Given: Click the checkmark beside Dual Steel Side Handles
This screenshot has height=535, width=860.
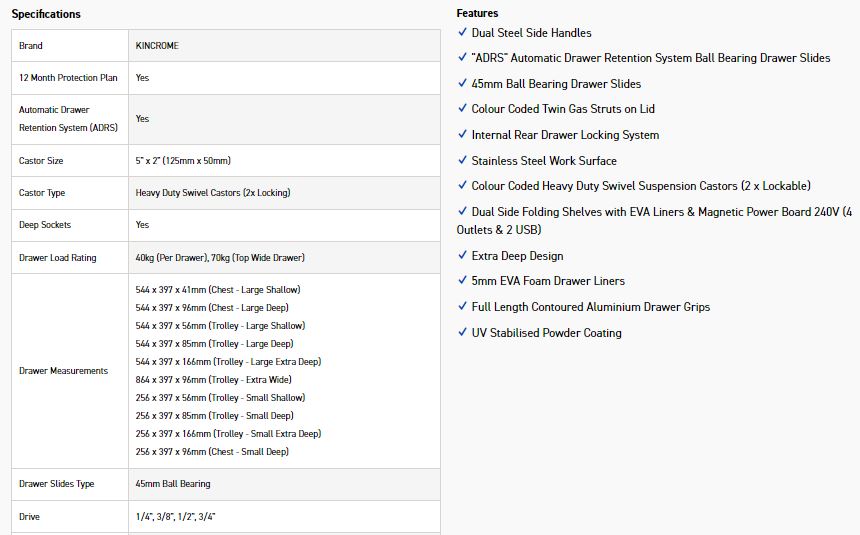Looking at the screenshot, I should (462, 33).
